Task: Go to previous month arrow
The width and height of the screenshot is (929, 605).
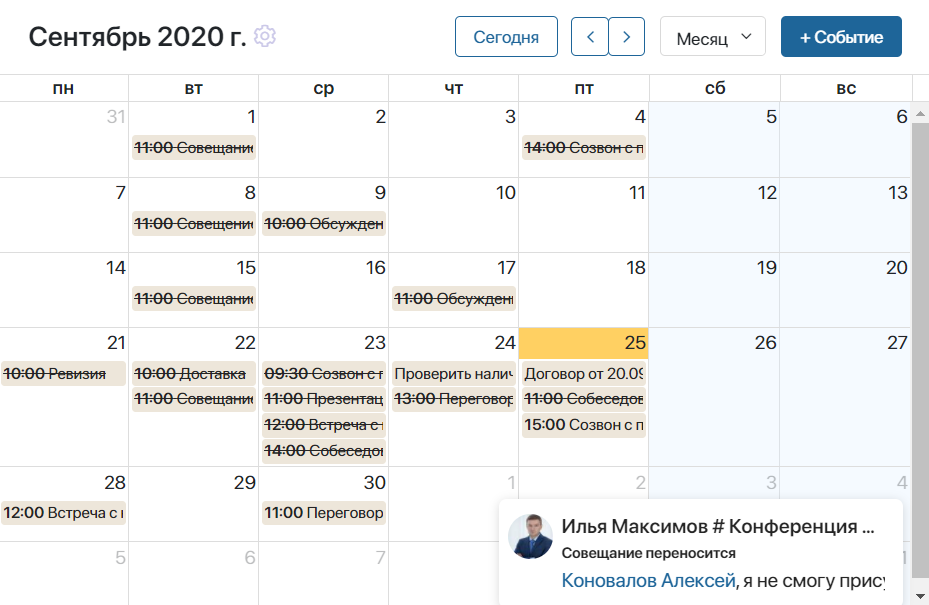Action: click(590, 37)
